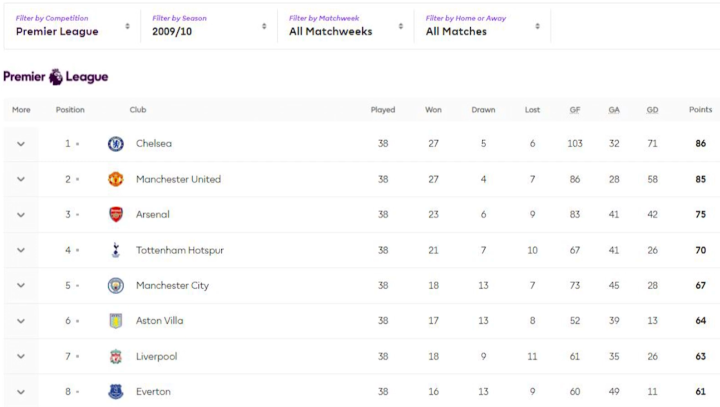Expand the Chelsea row details chevron

(x=20, y=144)
